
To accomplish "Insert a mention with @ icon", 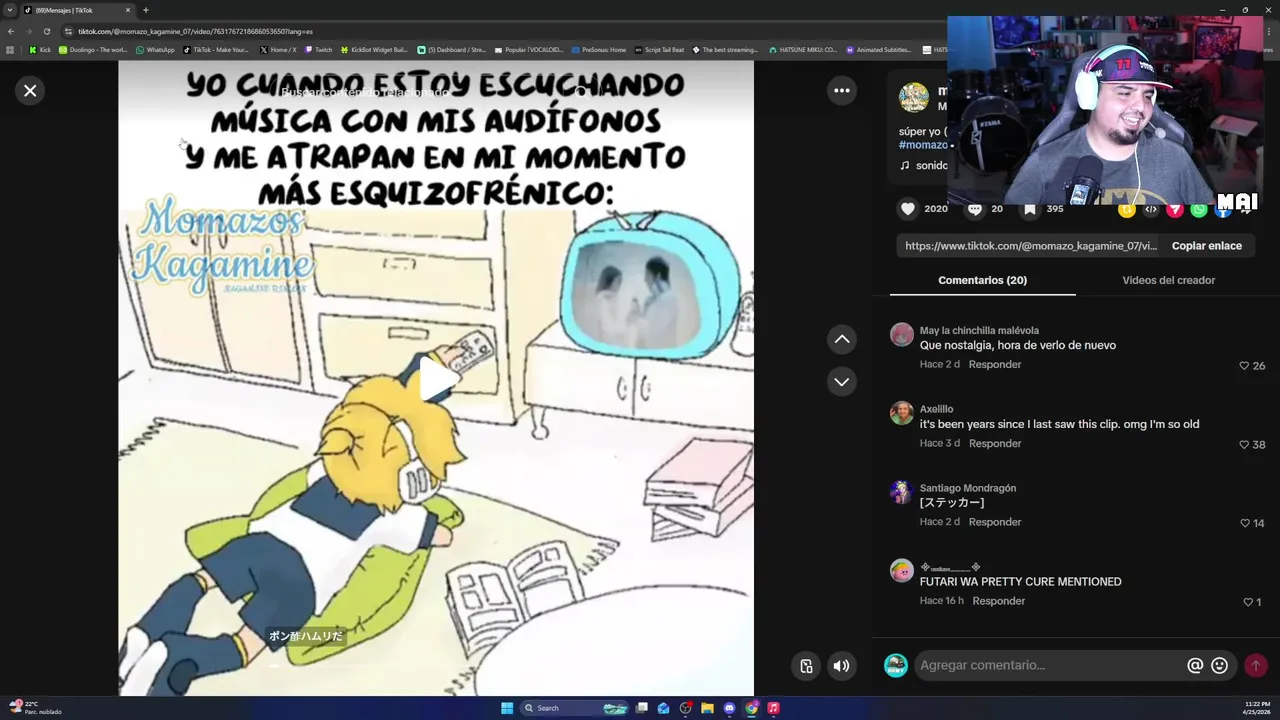I will [1195, 666].
